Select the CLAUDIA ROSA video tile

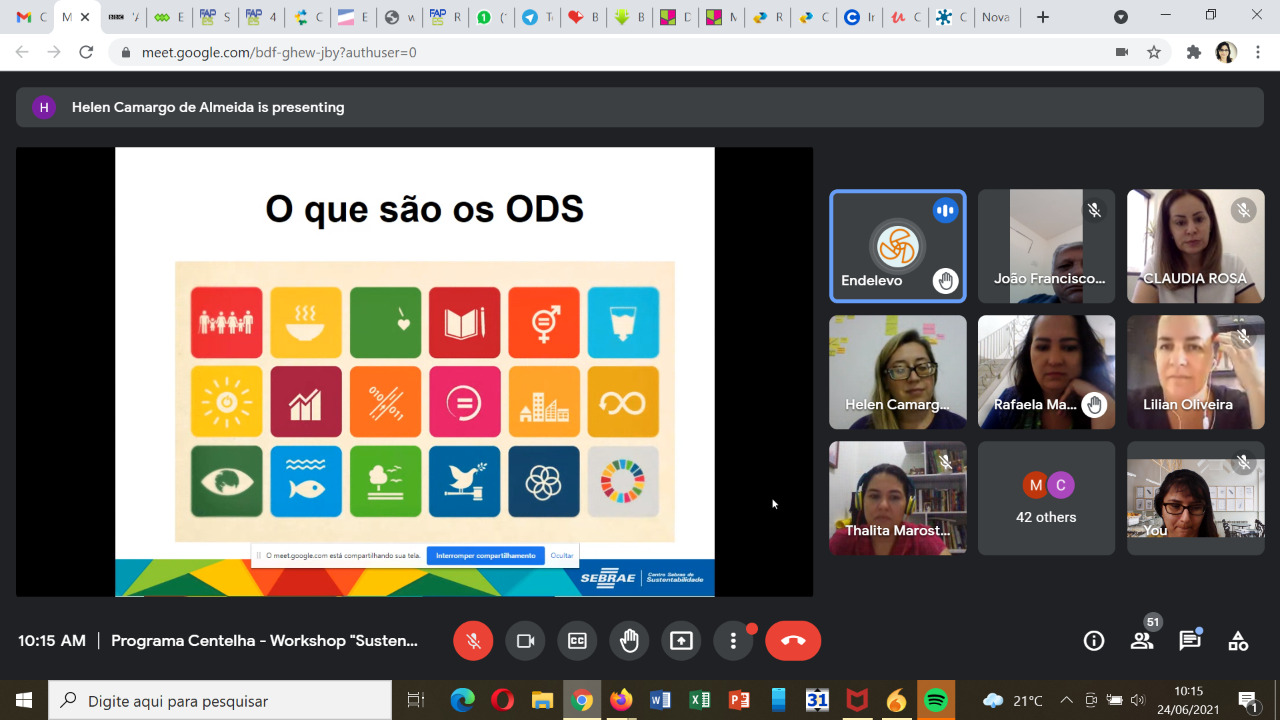pyautogui.click(x=1195, y=246)
